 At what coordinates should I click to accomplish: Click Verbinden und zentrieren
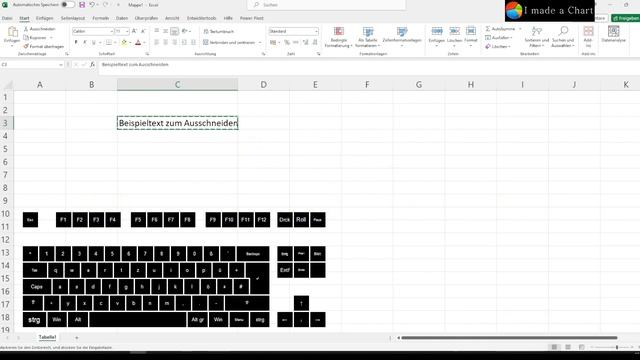[x=229, y=42]
